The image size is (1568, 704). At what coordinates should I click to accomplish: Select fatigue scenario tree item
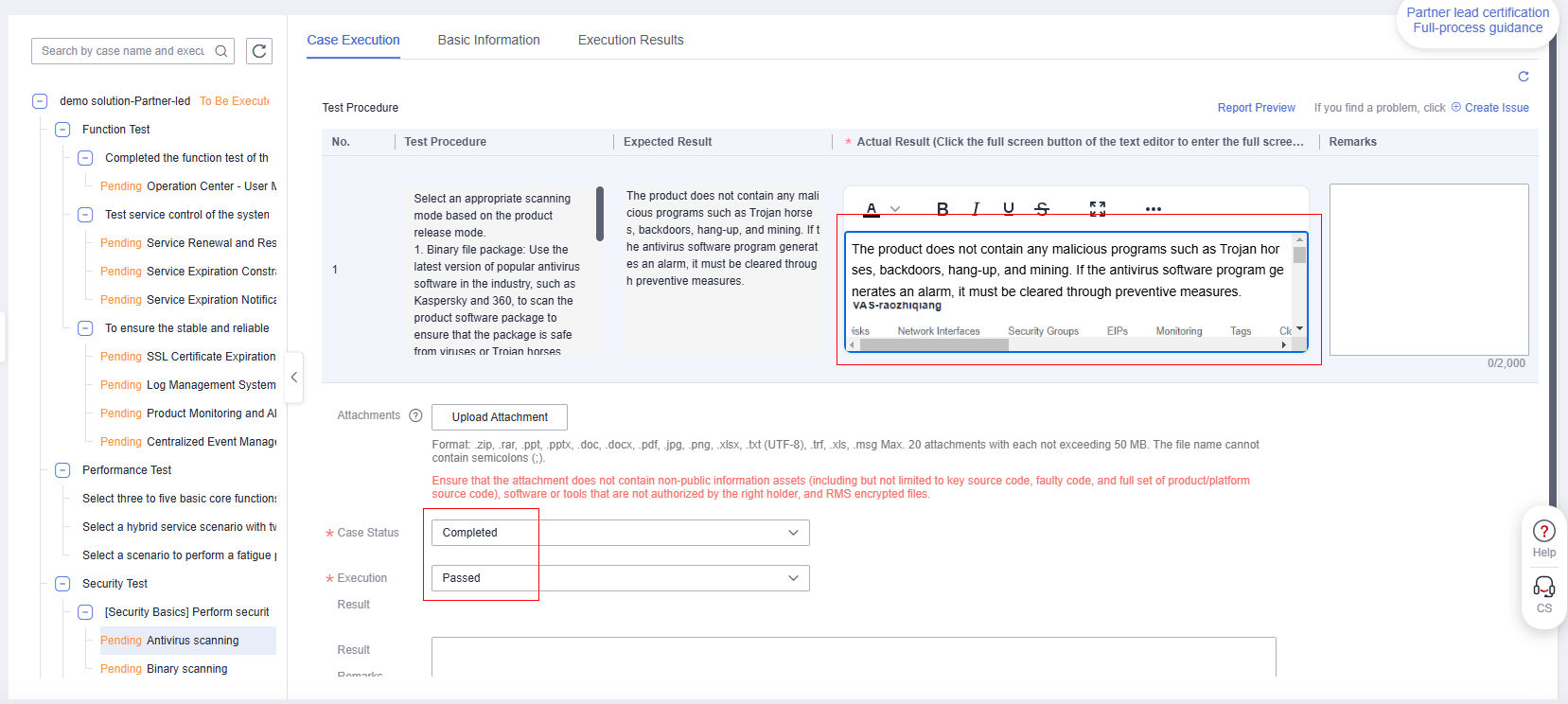tap(180, 555)
